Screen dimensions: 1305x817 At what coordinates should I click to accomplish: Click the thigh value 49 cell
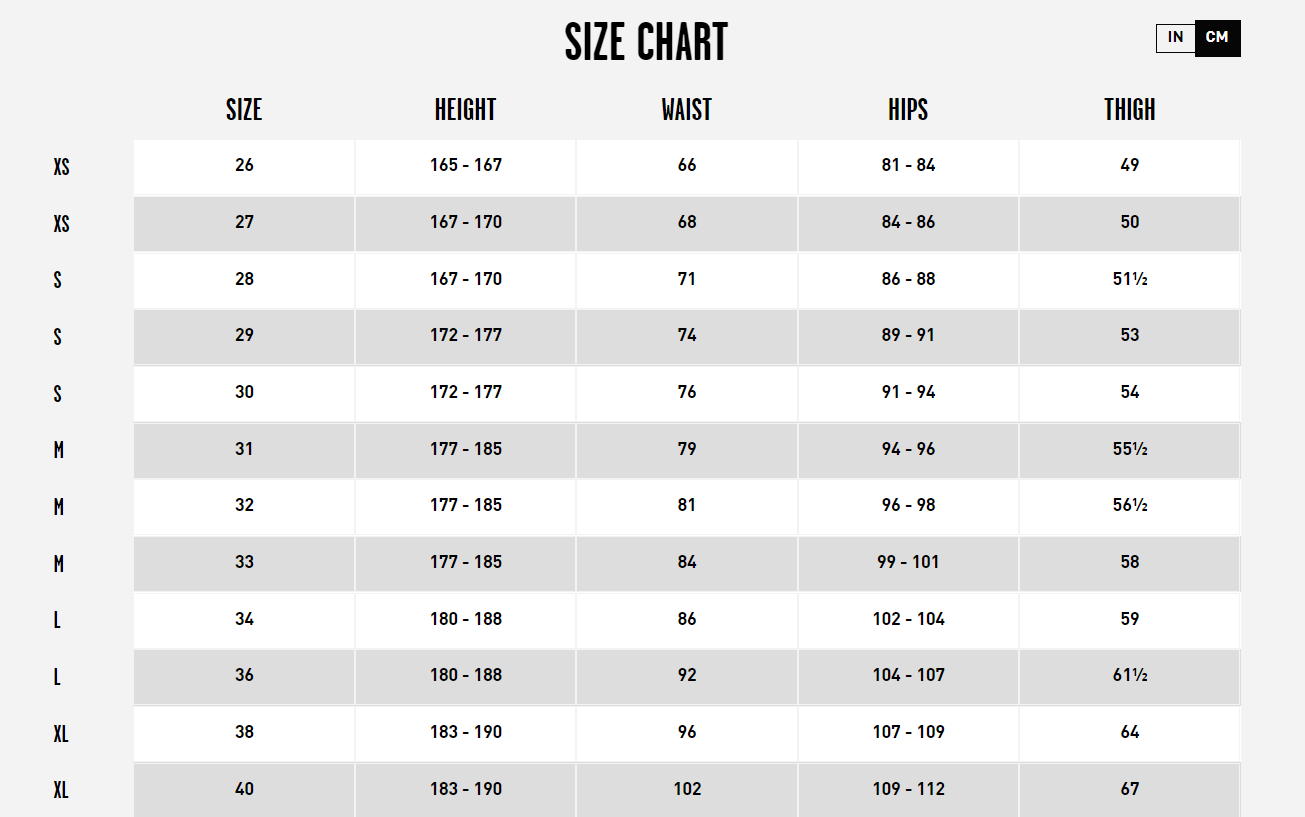(1130, 166)
